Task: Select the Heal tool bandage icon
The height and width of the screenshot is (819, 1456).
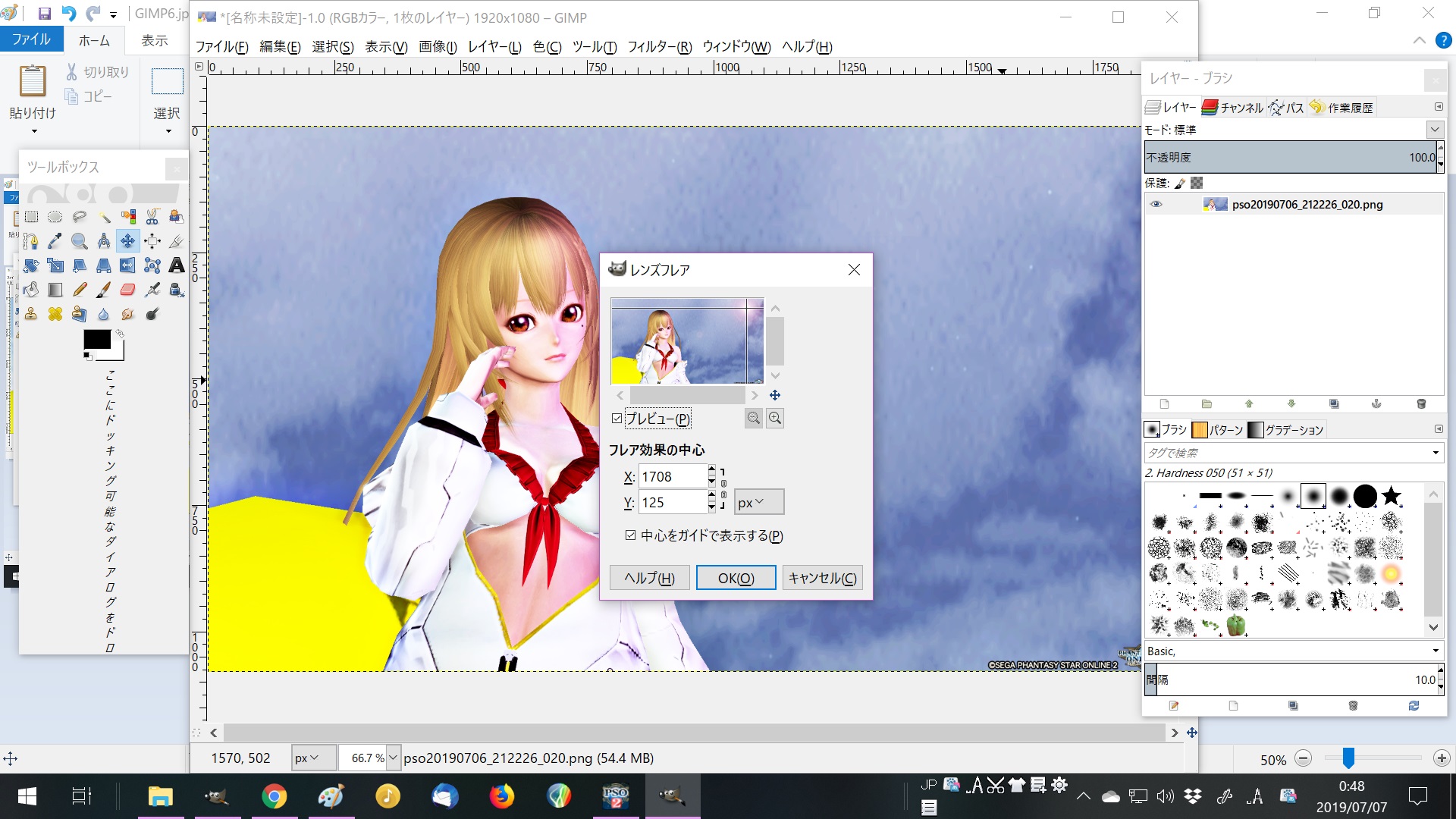Action: pyautogui.click(x=55, y=314)
